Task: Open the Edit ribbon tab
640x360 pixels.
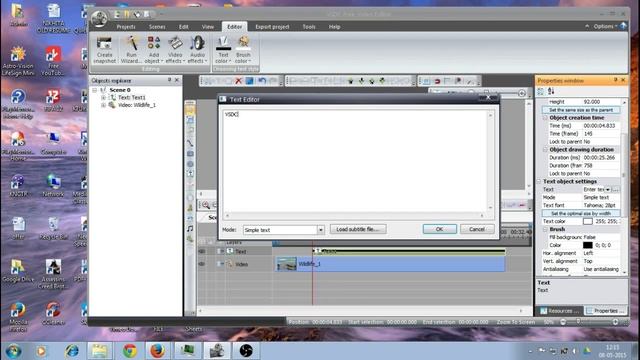Action: [184, 27]
